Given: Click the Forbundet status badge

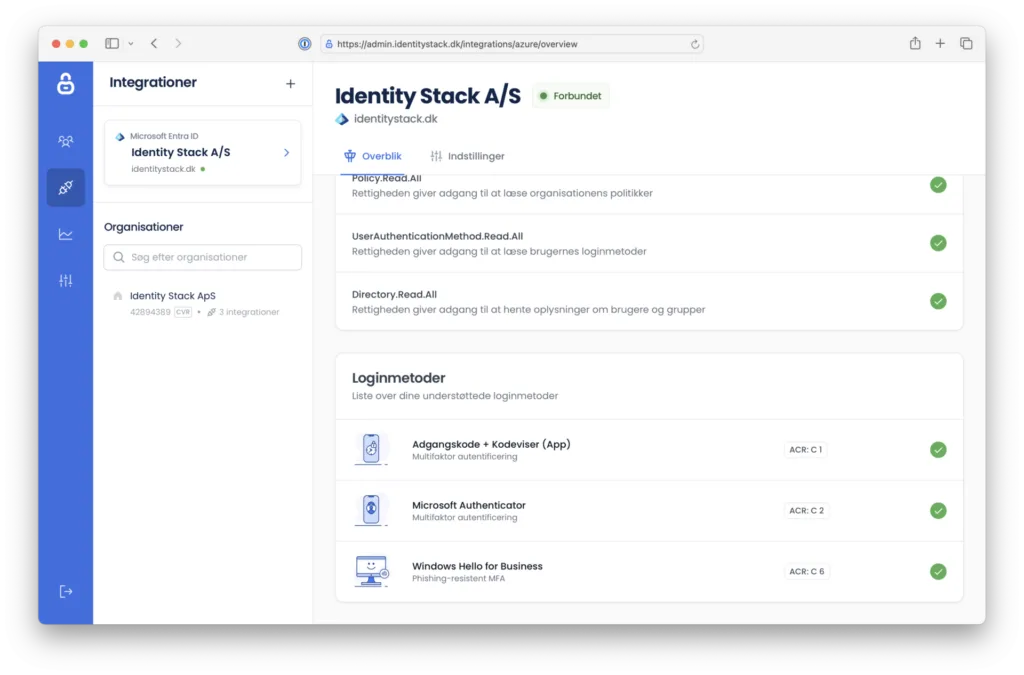Looking at the screenshot, I should 570,96.
